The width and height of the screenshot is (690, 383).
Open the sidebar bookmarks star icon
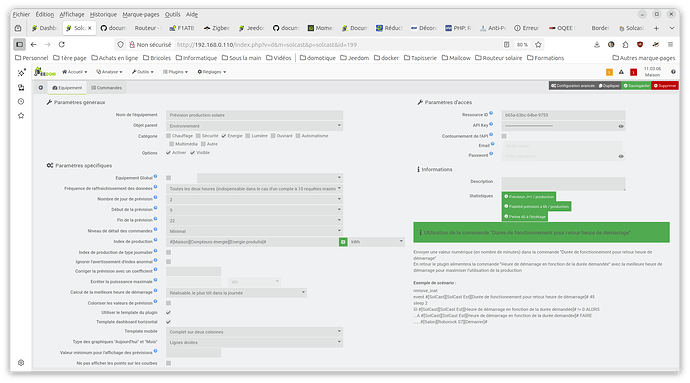point(21,116)
